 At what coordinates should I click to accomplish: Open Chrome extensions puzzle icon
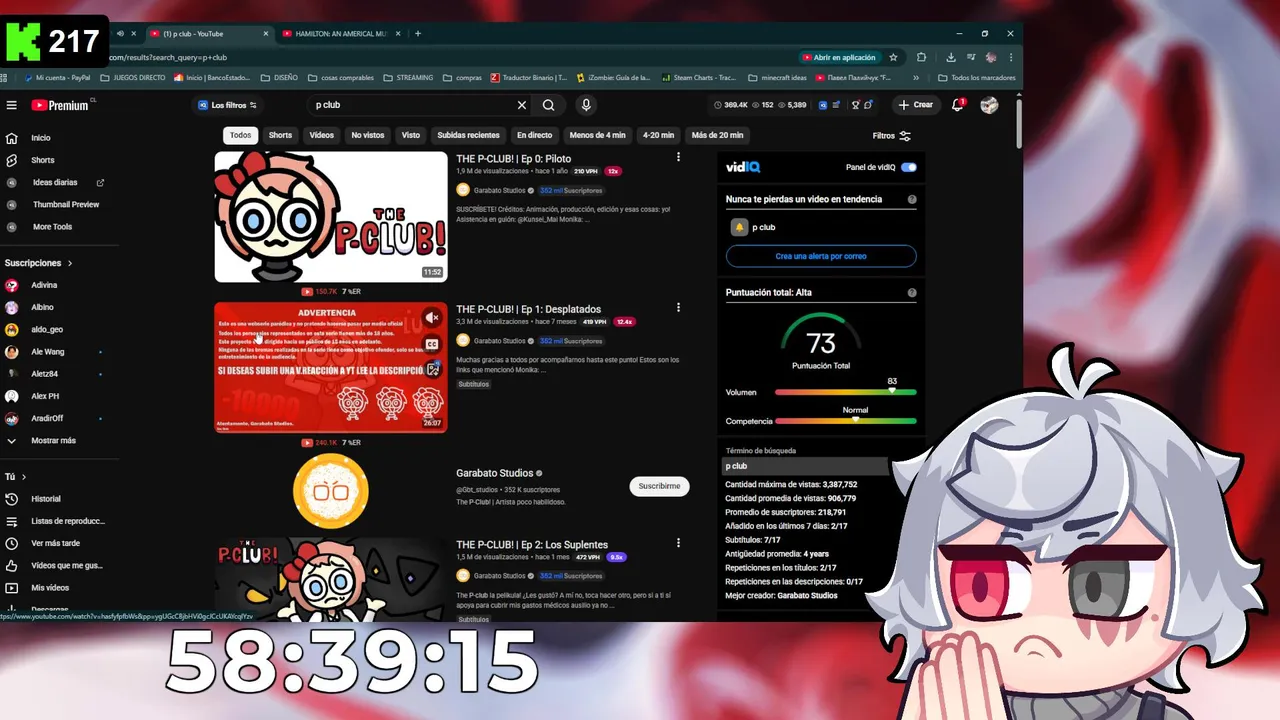[x=921, y=57]
